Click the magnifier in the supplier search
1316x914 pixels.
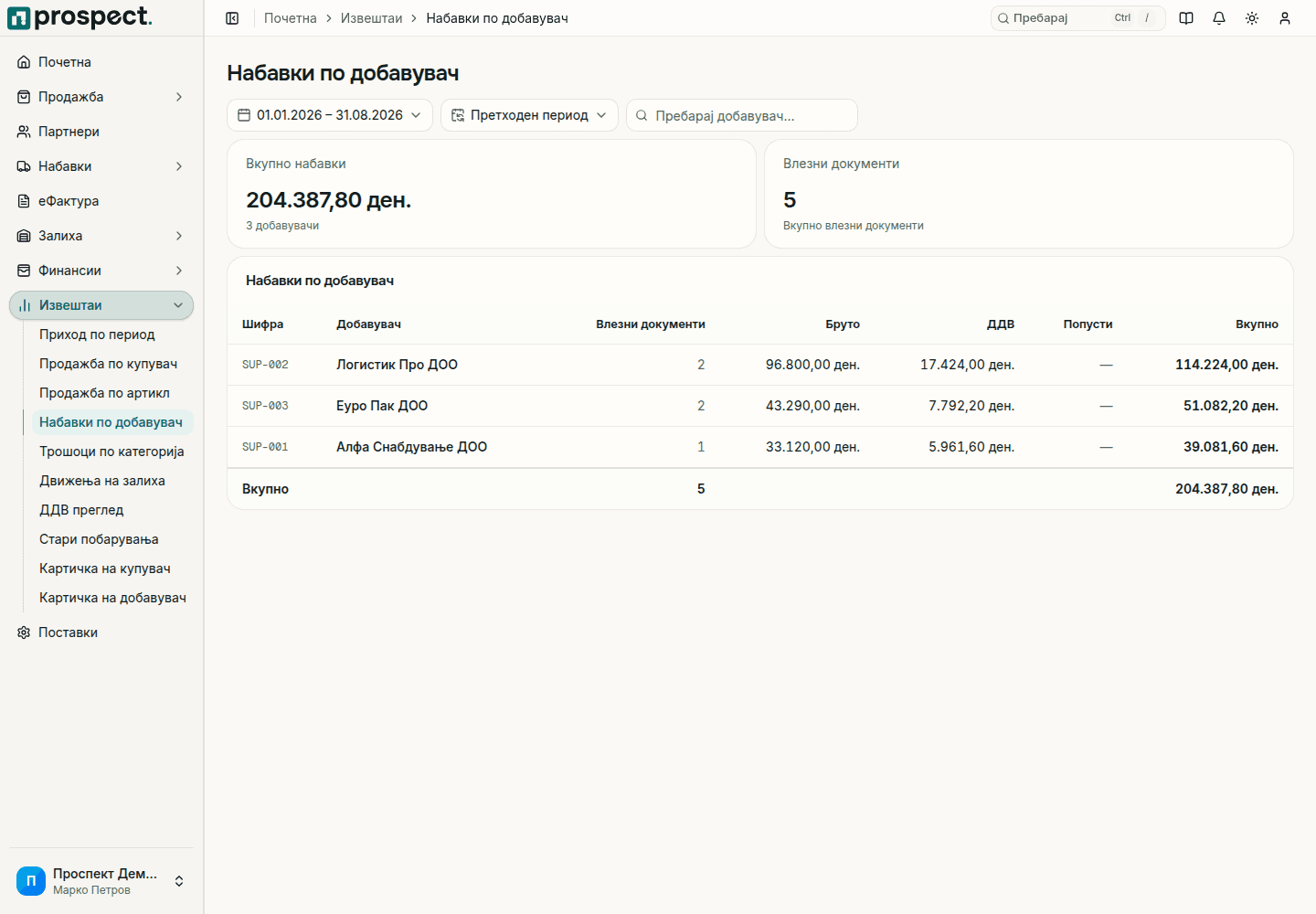[642, 116]
